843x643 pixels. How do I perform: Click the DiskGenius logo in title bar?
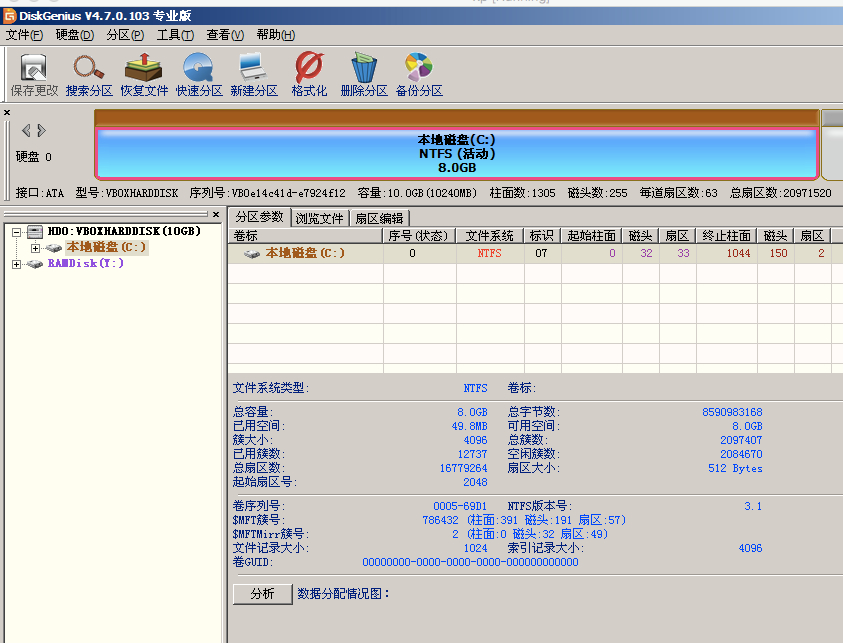[x=10, y=16]
